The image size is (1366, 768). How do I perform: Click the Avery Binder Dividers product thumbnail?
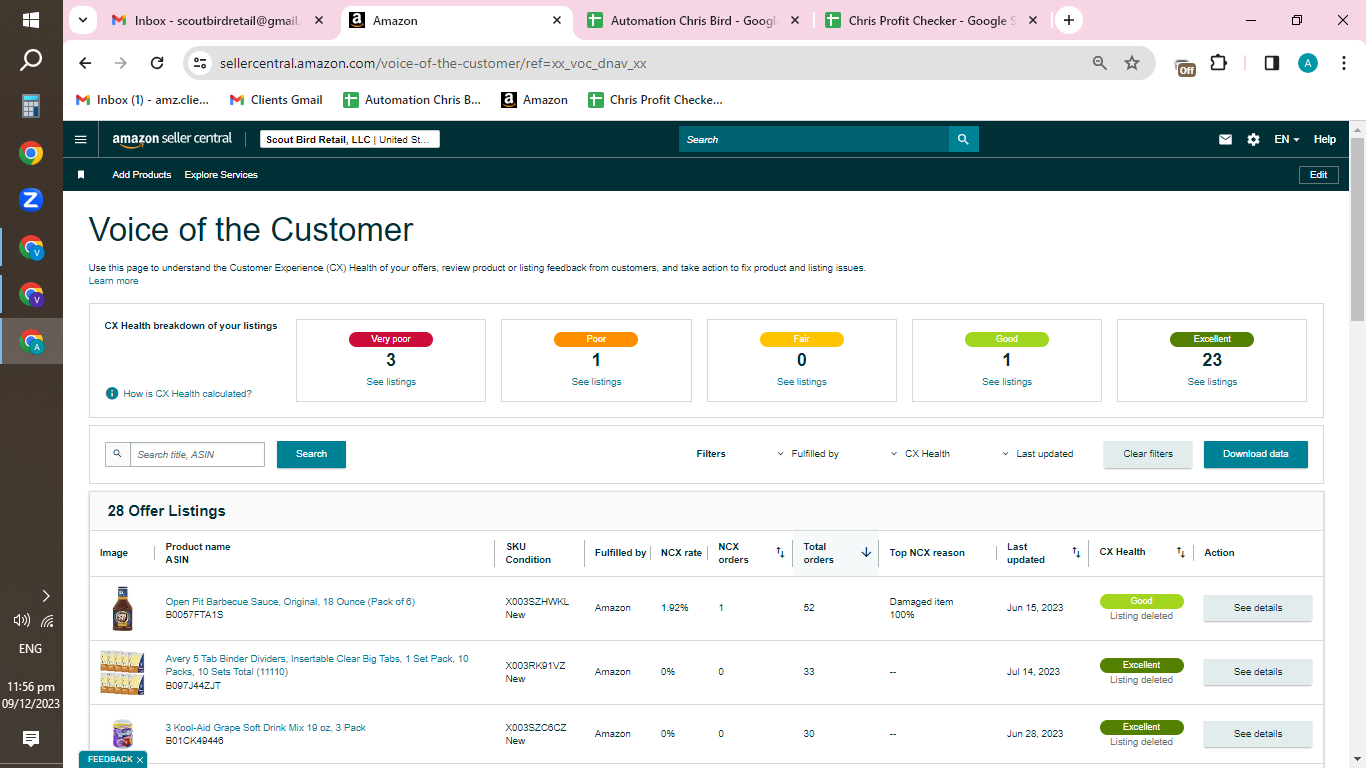[x=122, y=672]
